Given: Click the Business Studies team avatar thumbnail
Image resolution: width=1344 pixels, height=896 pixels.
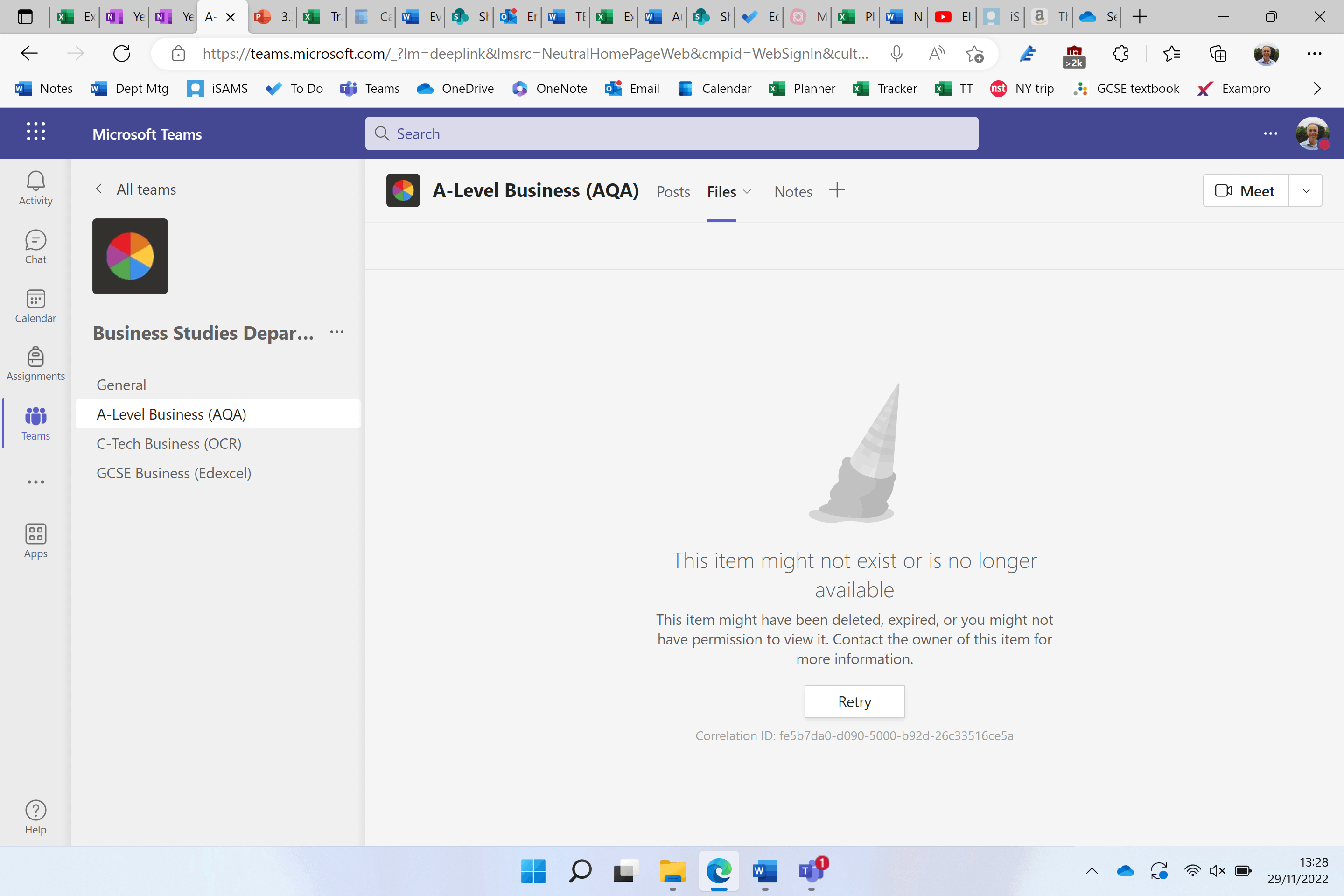Looking at the screenshot, I should [130, 256].
